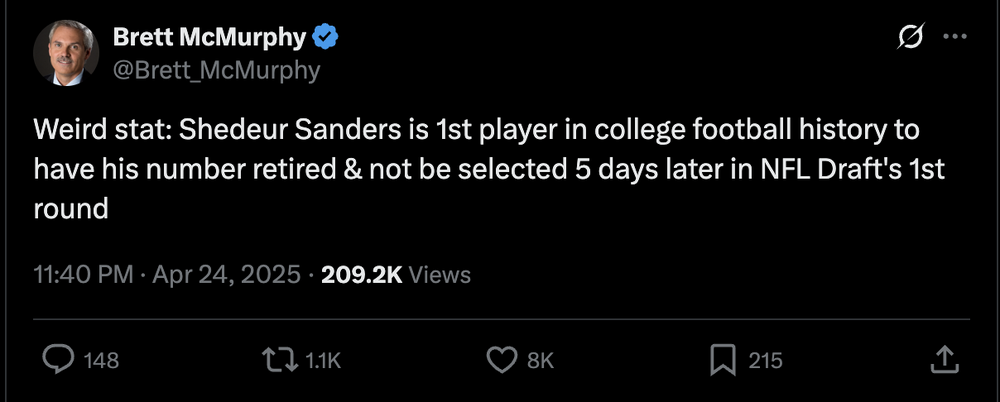Click the @Brett_McMurphy handle
This screenshot has height=402, width=1000.
[x=216, y=69]
